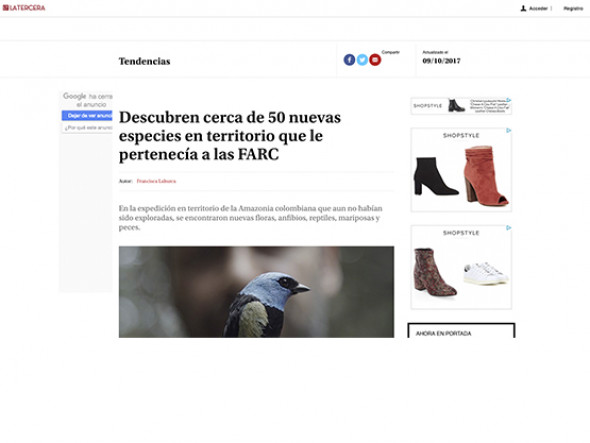Click '¿Por qué este anuncio?' option
This screenshot has height=443, width=590.
(x=87, y=128)
